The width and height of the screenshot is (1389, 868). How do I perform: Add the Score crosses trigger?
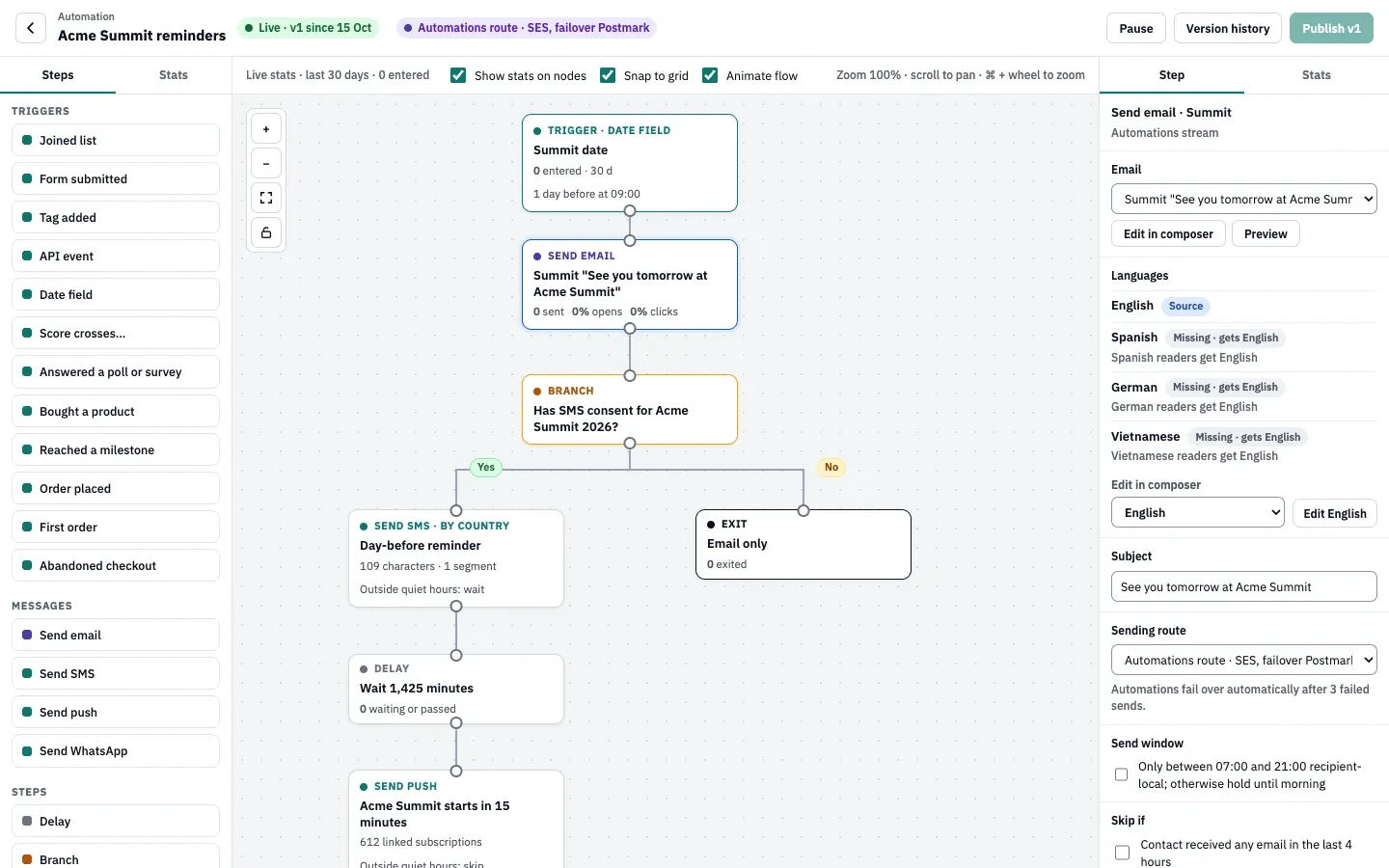click(x=116, y=333)
